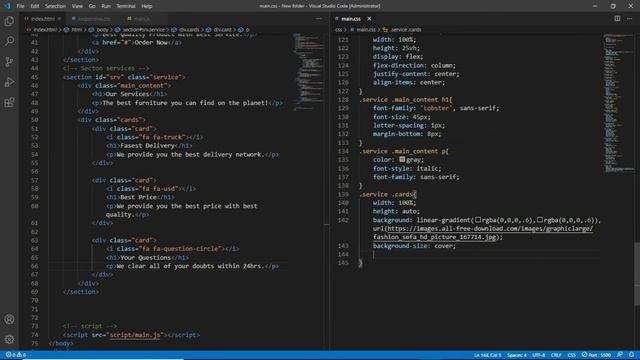Click the right editor's minimap
Image resolution: width=640 pixels, height=360 pixels.
point(618,104)
